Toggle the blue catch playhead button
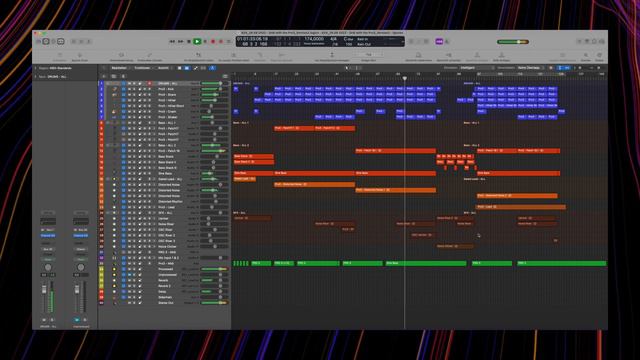Viewport: 640px width, 360px height. point(213,68)
